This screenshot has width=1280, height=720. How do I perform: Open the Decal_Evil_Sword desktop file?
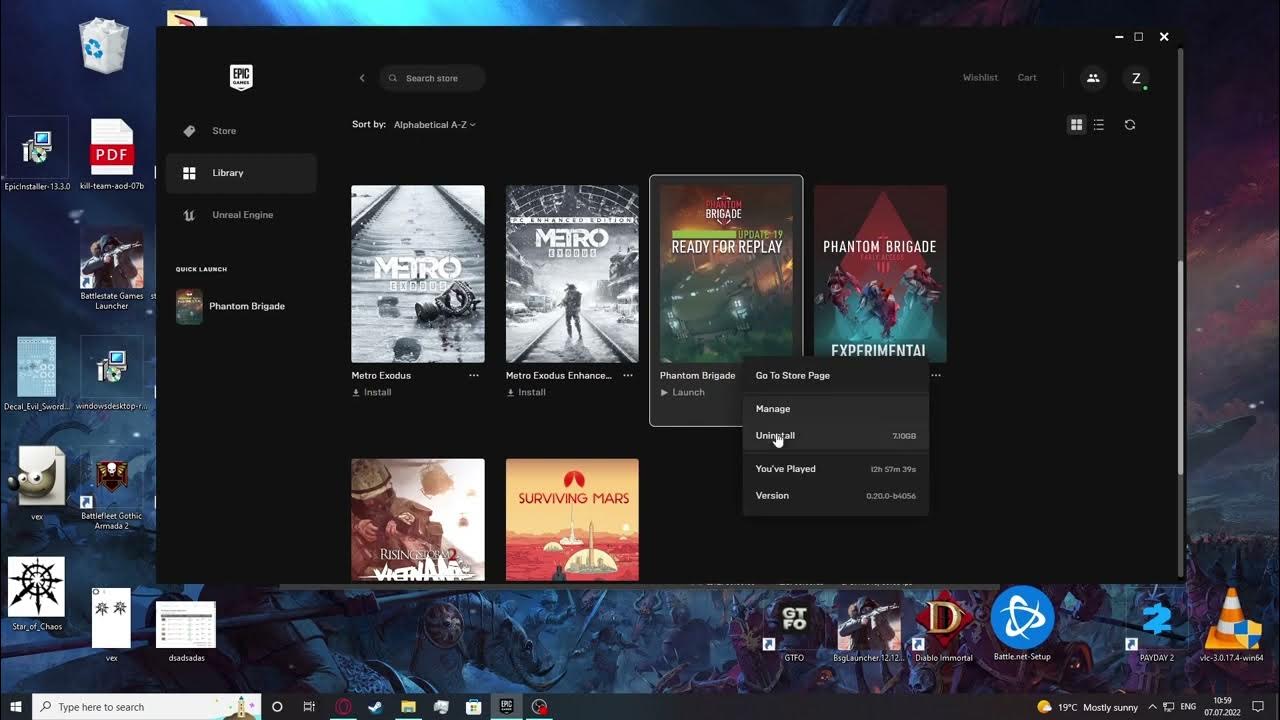click(x=37, y=374)
